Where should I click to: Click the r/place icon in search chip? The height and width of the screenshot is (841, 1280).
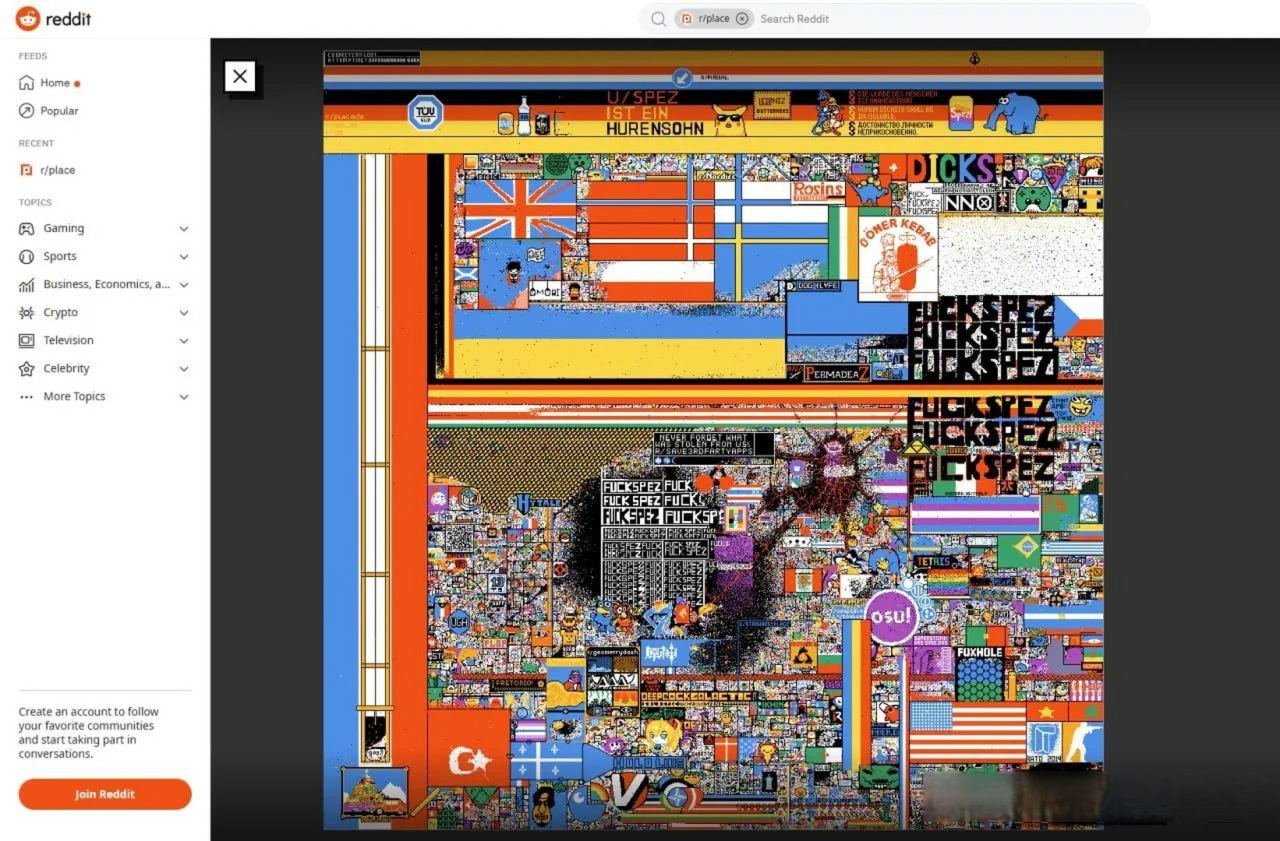(x=687, y=18)
